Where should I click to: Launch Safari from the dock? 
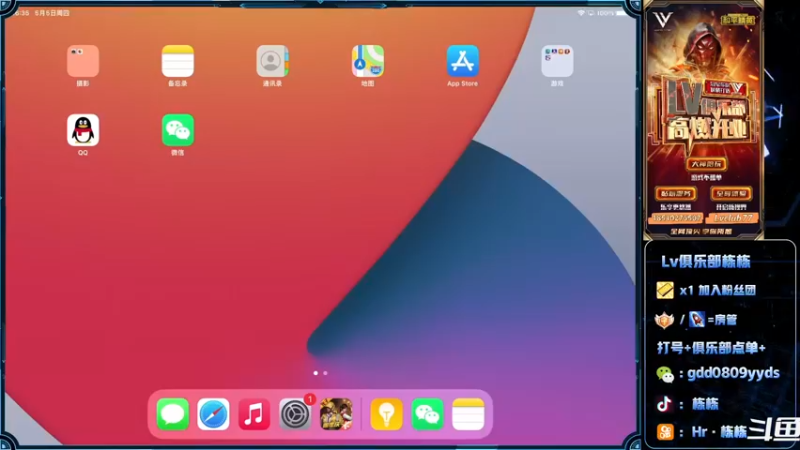pyautogui.click(x=213, y=414)
